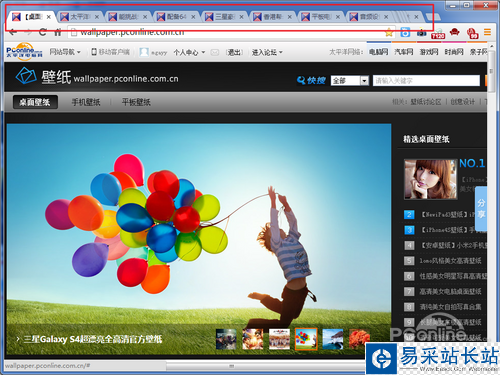Image resolution: width=500 pixels, height=375 pixels.
Task: Switch to the 平板电 tab
Action: [321, 17]
